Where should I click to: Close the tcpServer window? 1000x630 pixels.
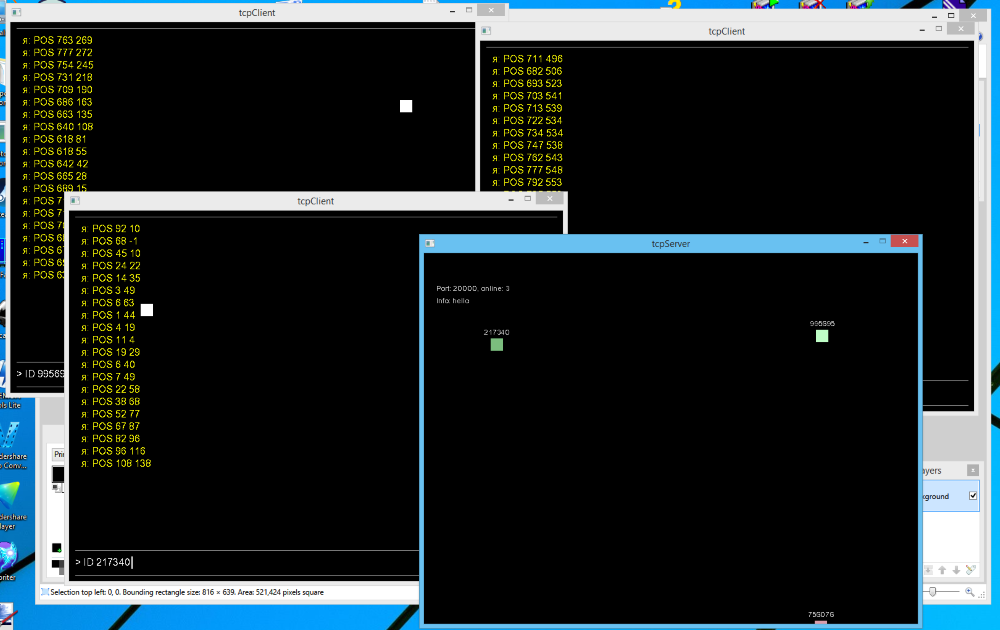click(x=904, y=241)
